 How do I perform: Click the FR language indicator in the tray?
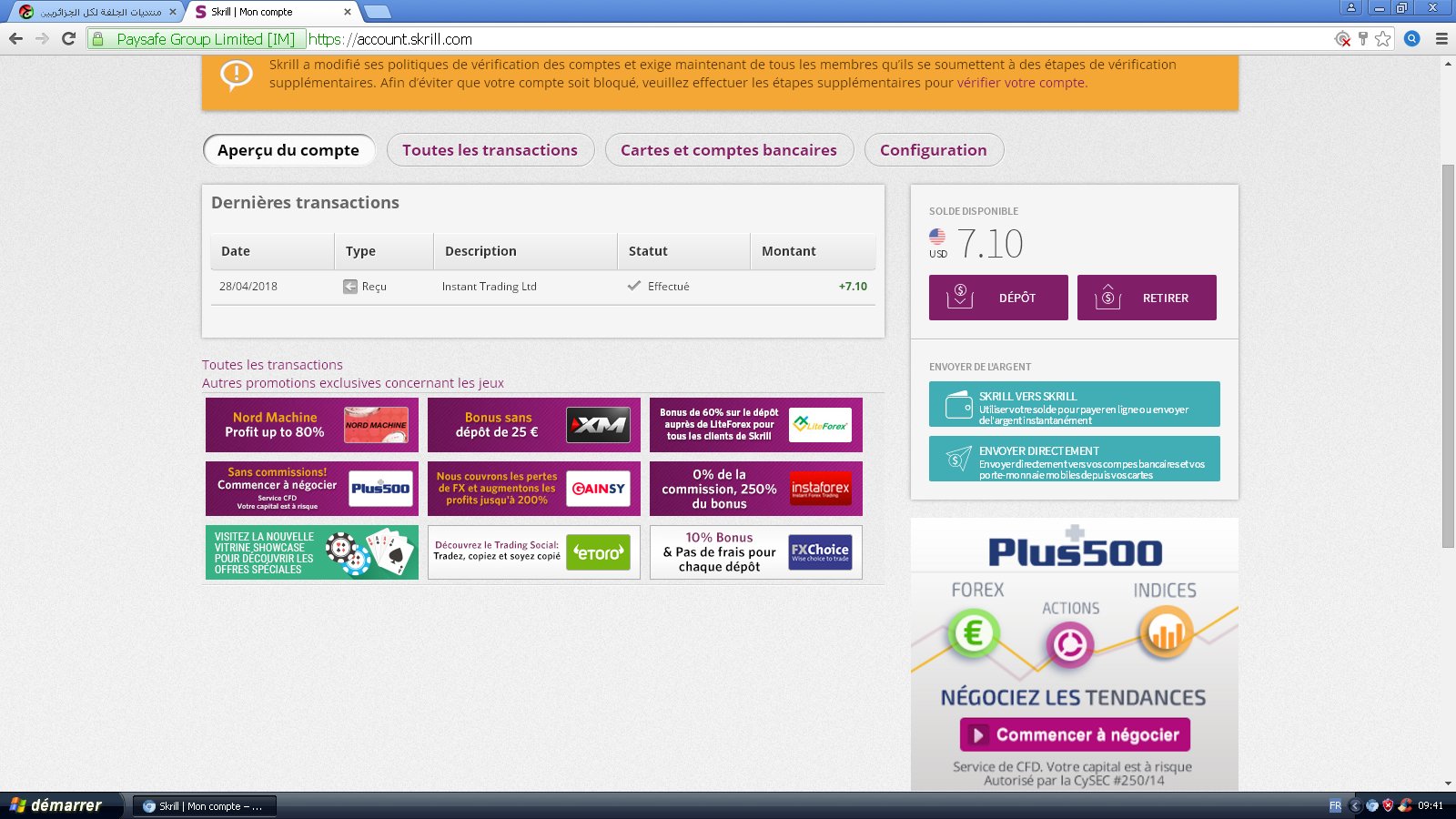(x=1335, y=805)
